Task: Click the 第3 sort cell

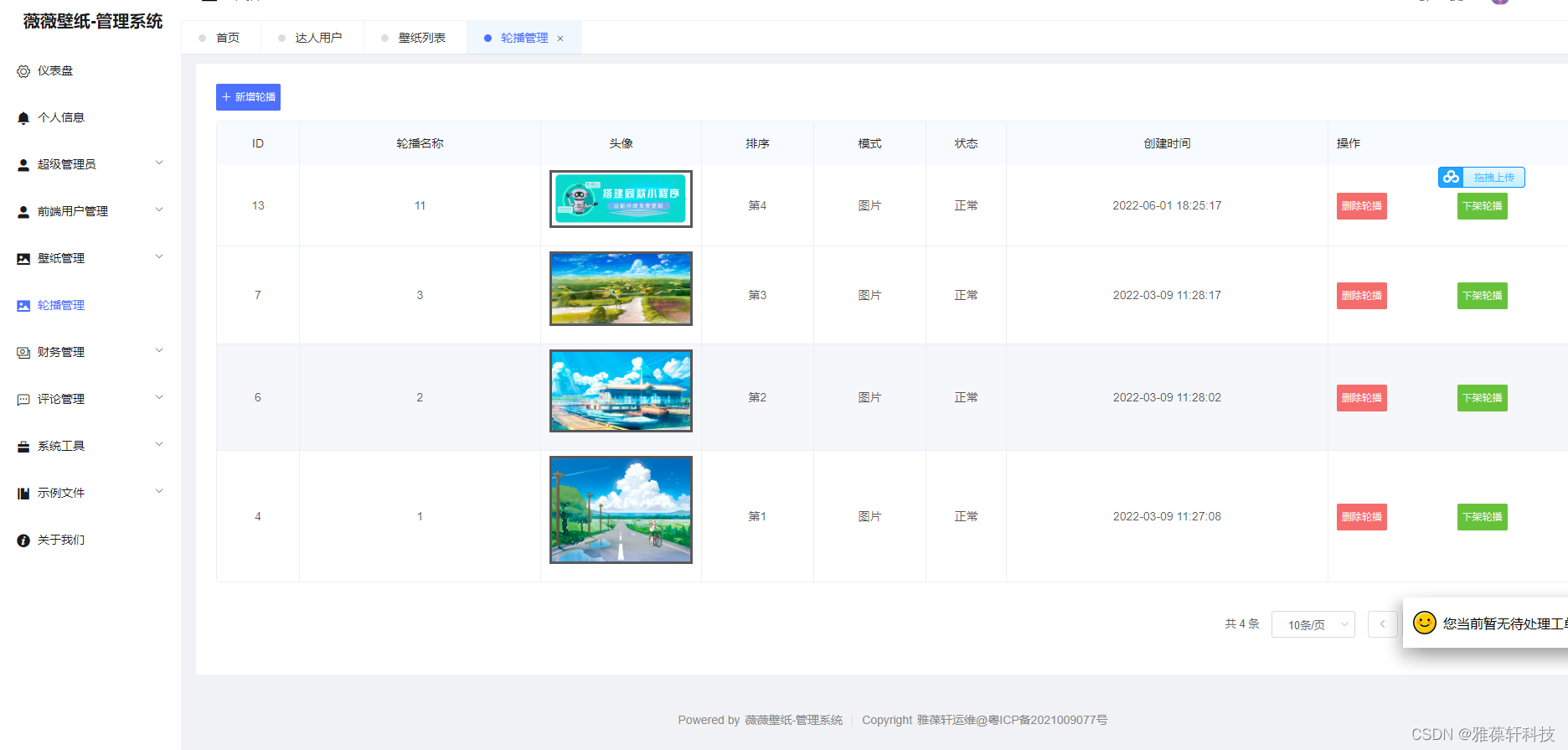Action: click(757, 295)
